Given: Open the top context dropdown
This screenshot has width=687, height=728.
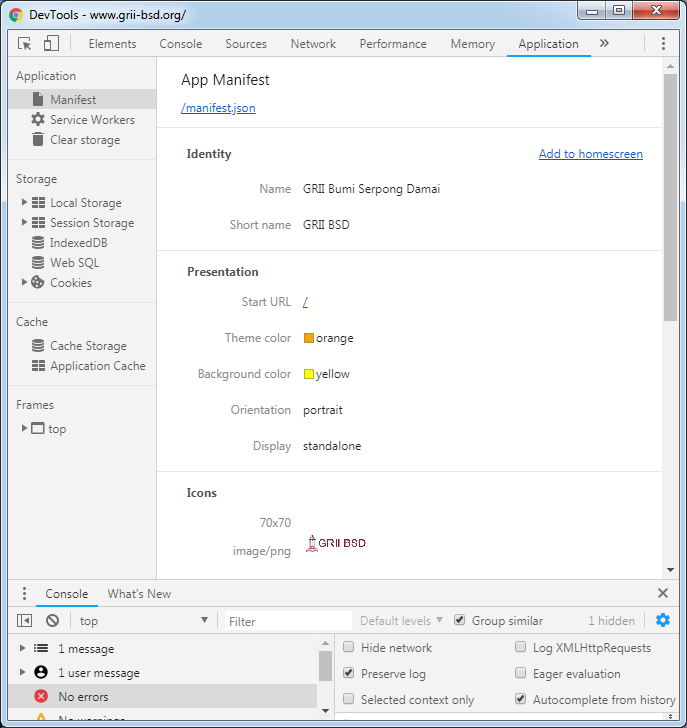Looking at the screenshot, I should click(143, 620).
